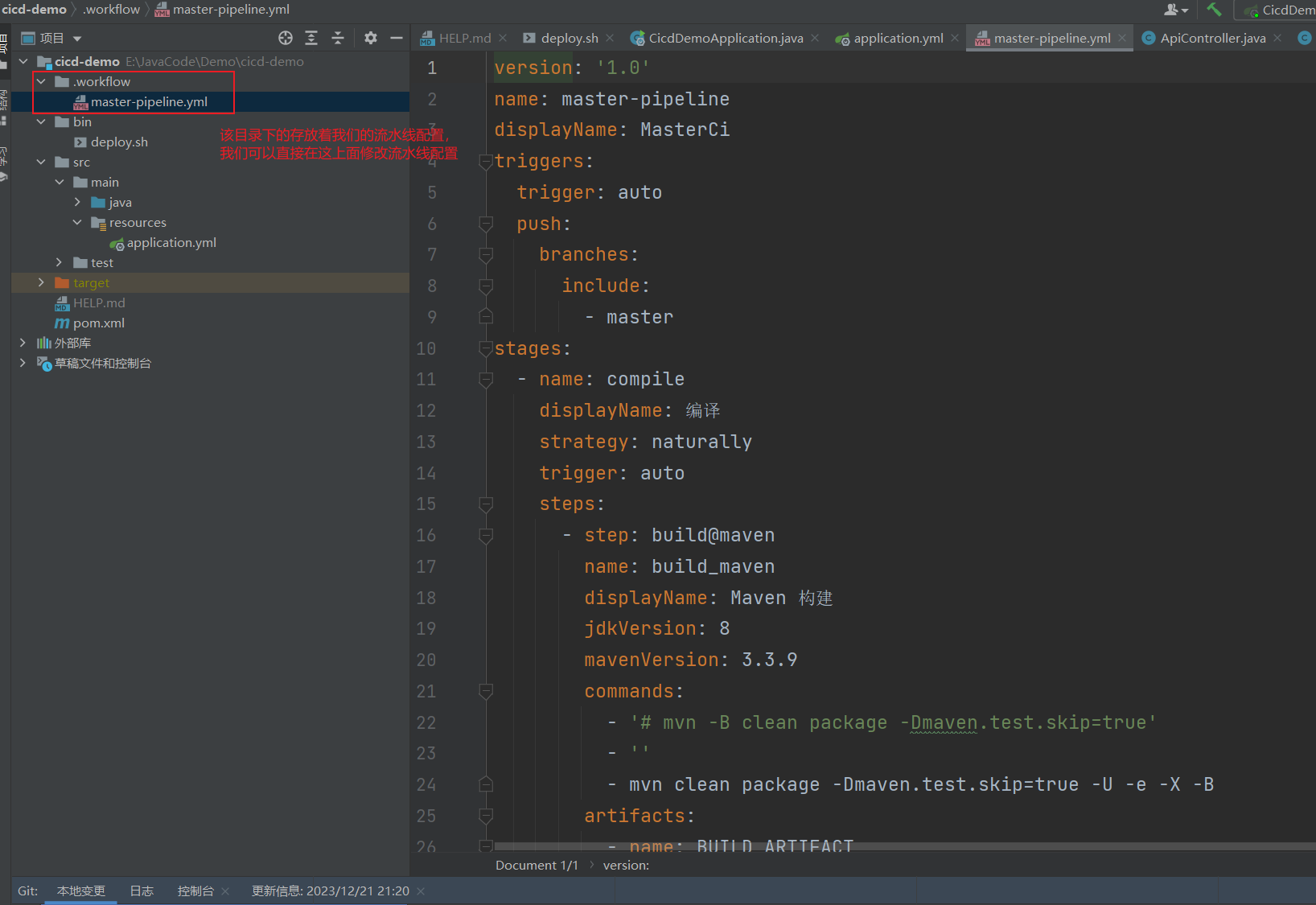Expand the java folder arrow

tap(77, 202)
